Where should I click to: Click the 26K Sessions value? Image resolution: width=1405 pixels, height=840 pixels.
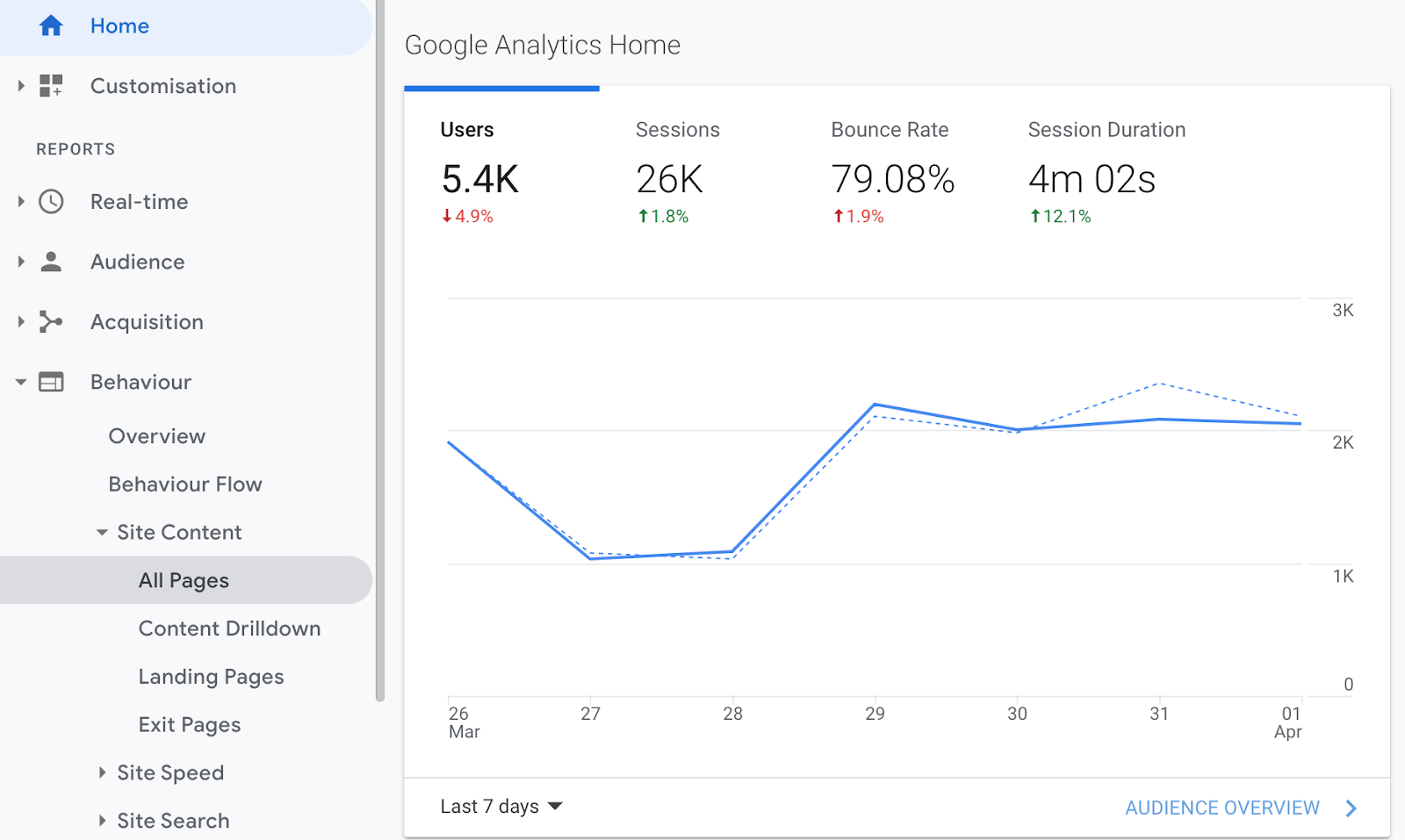(x=670, y=179)
